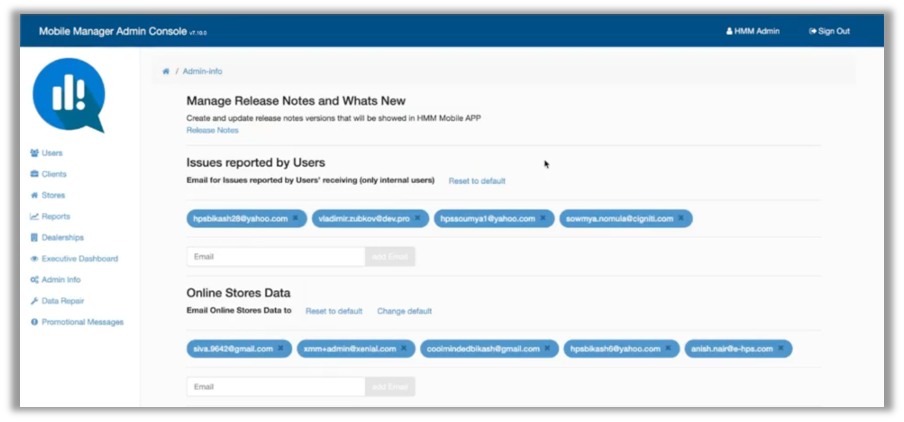This screenshot has width=904, height=422.
Task: Remove sowmya.nomula@cigniti.com tag
Action: coord(681,218)
